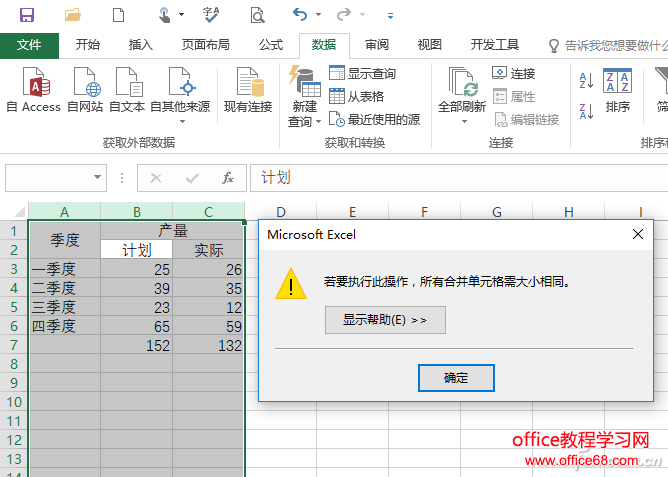Select column C header
Image resolution: width=668 pixels, height=477 pixels.
208,211
